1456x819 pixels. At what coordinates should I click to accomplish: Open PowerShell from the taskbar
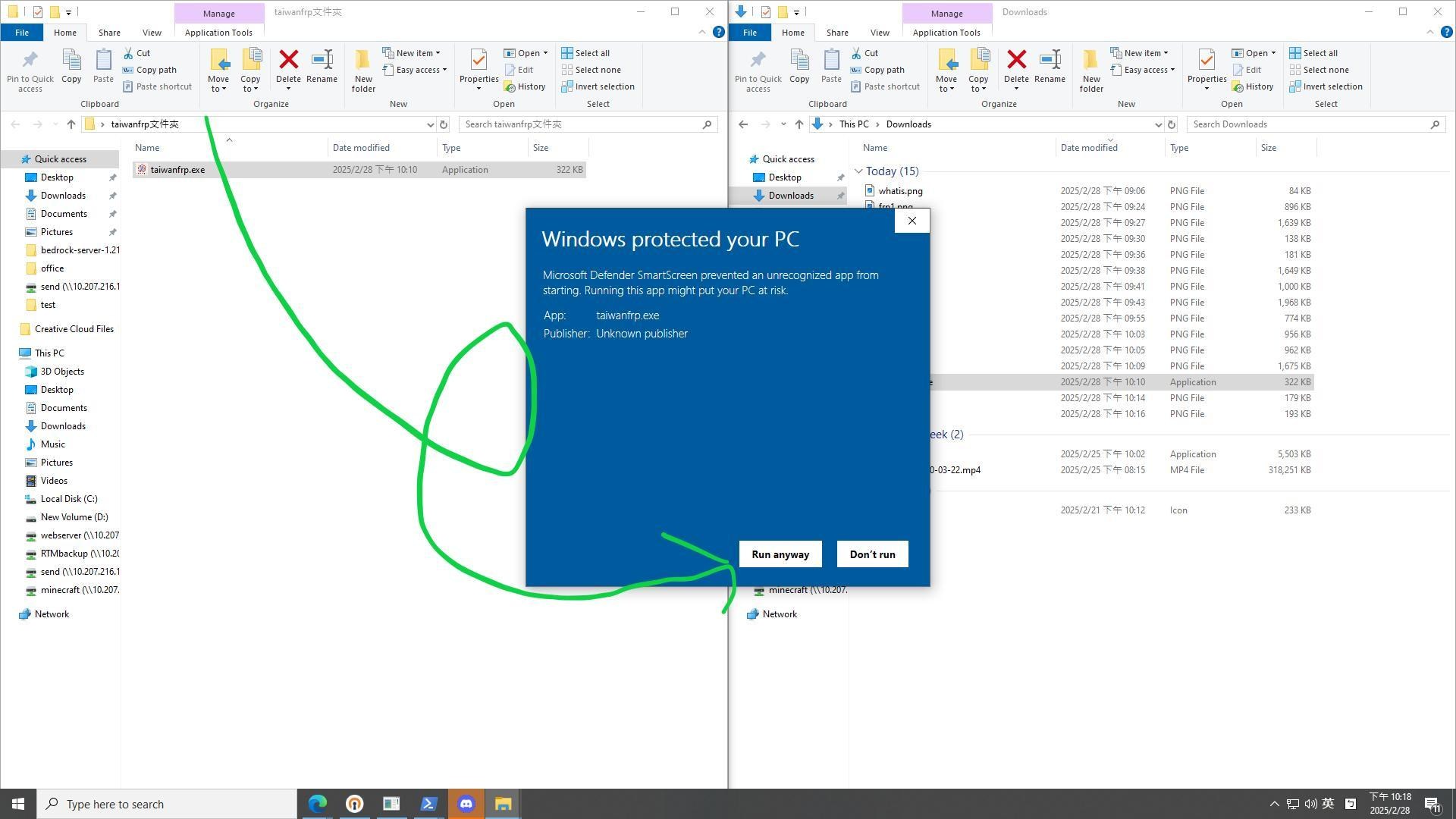pos(428,804)
